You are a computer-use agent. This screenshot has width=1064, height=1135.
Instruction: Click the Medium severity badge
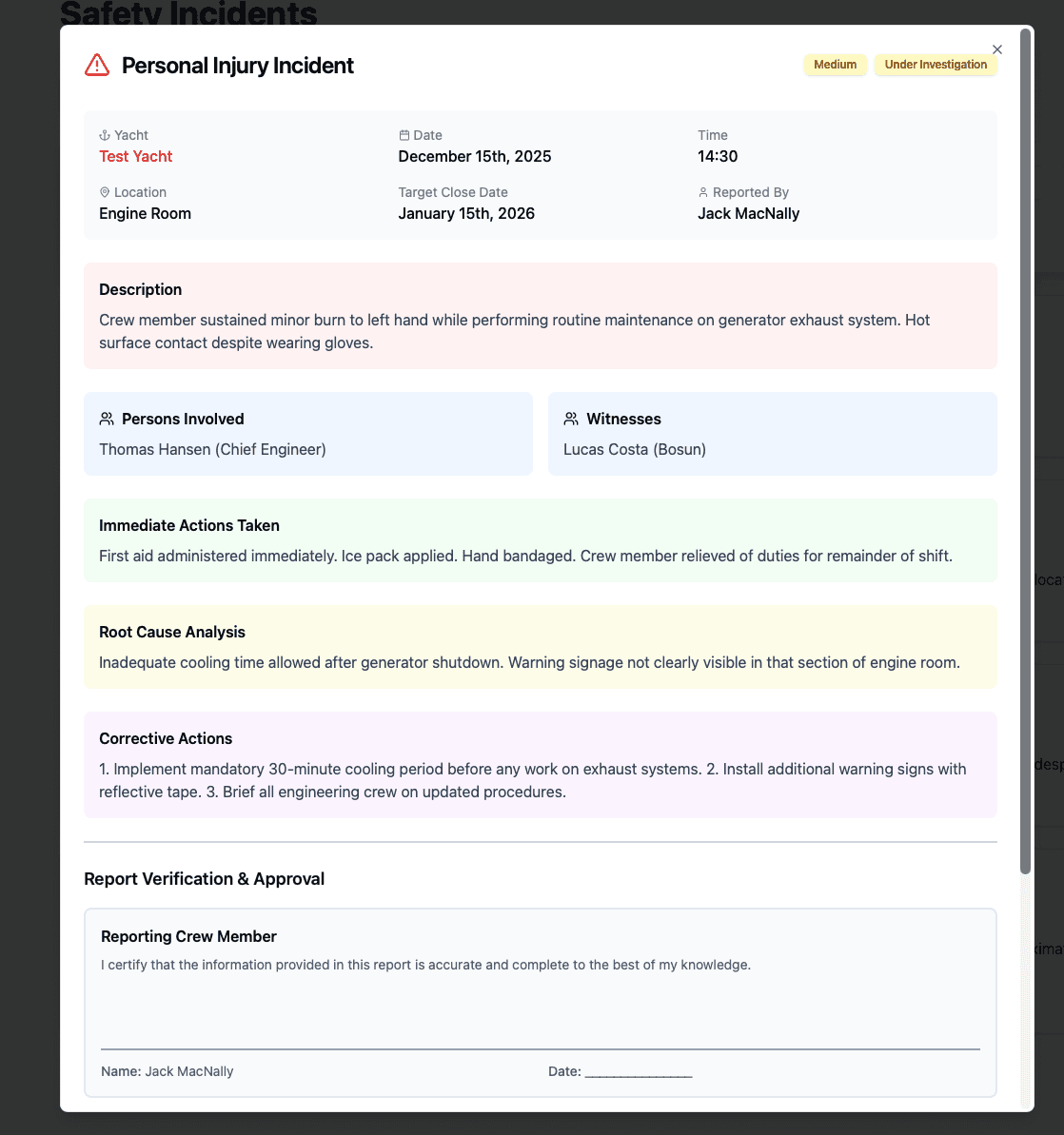835,65
